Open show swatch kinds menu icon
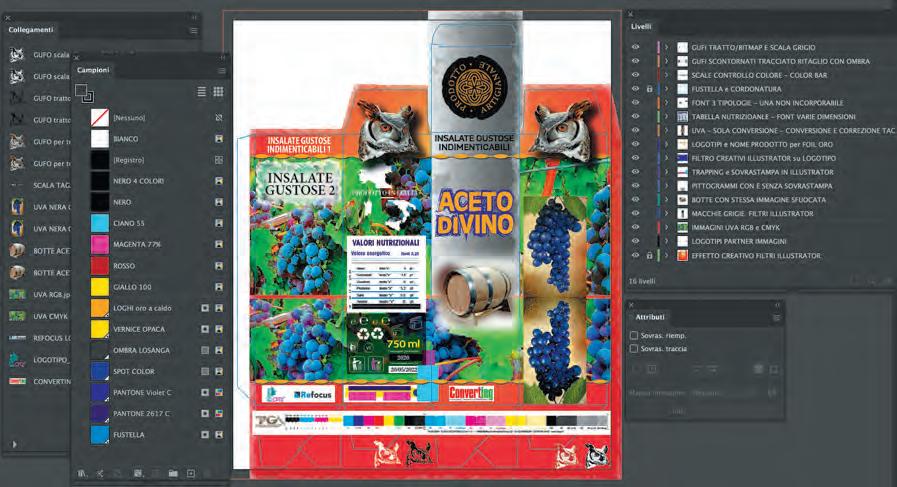This screenshot has height=487, width=897. coord(137,474)
